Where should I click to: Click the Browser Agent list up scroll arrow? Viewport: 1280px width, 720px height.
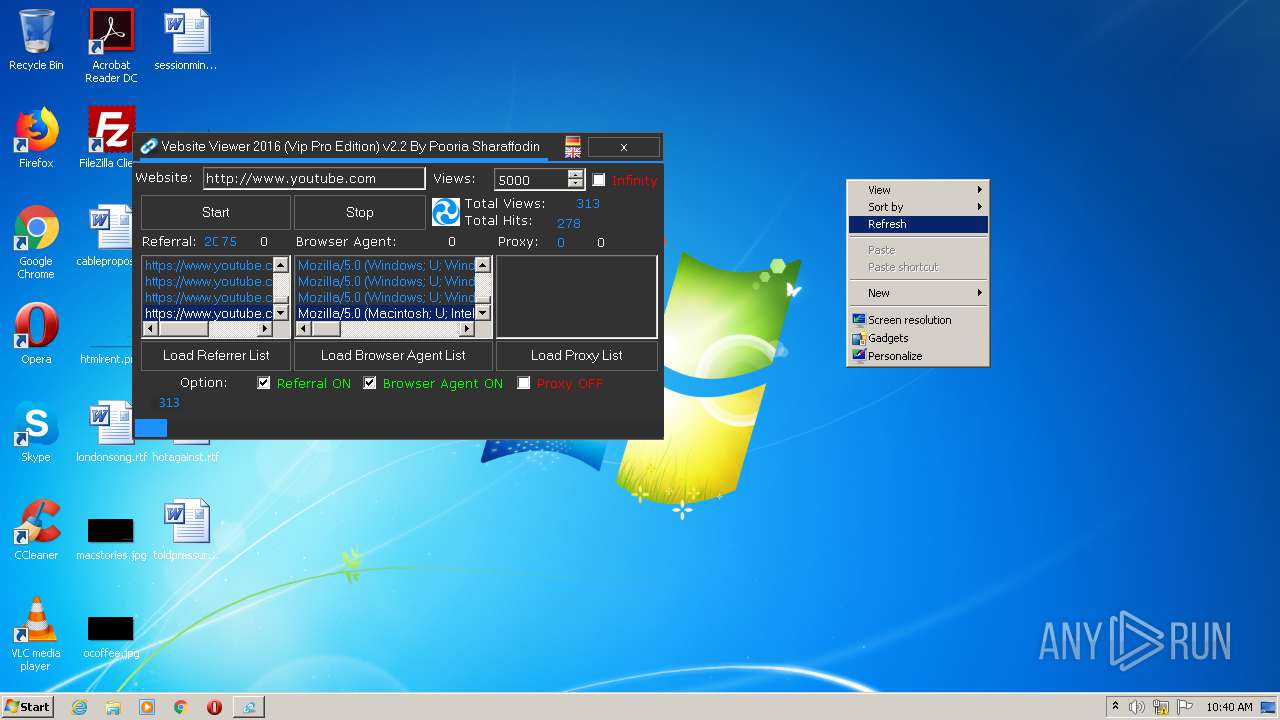pyautogui.click(x=483, y=265)
